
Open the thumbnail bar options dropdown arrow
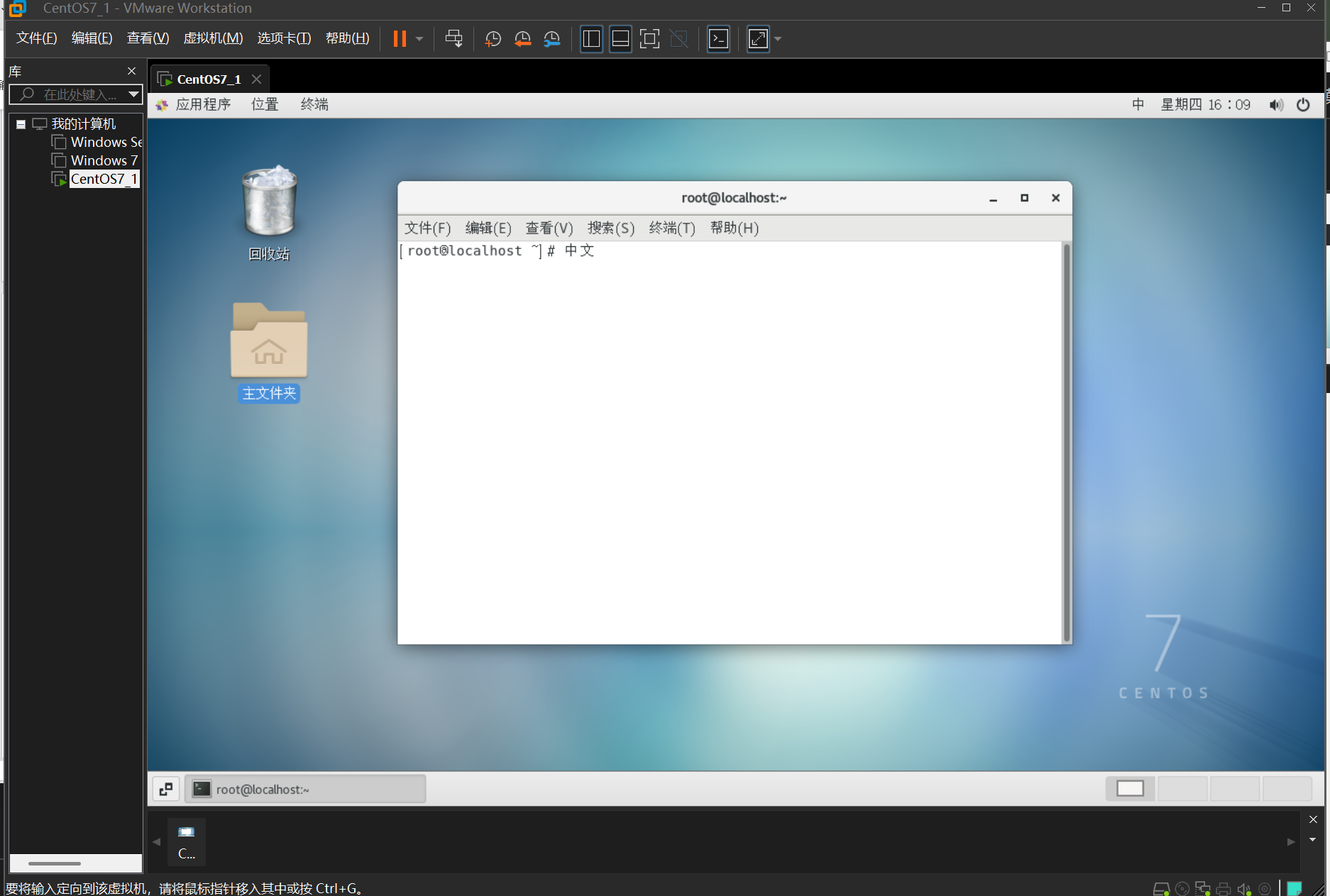click(1313, 840)
